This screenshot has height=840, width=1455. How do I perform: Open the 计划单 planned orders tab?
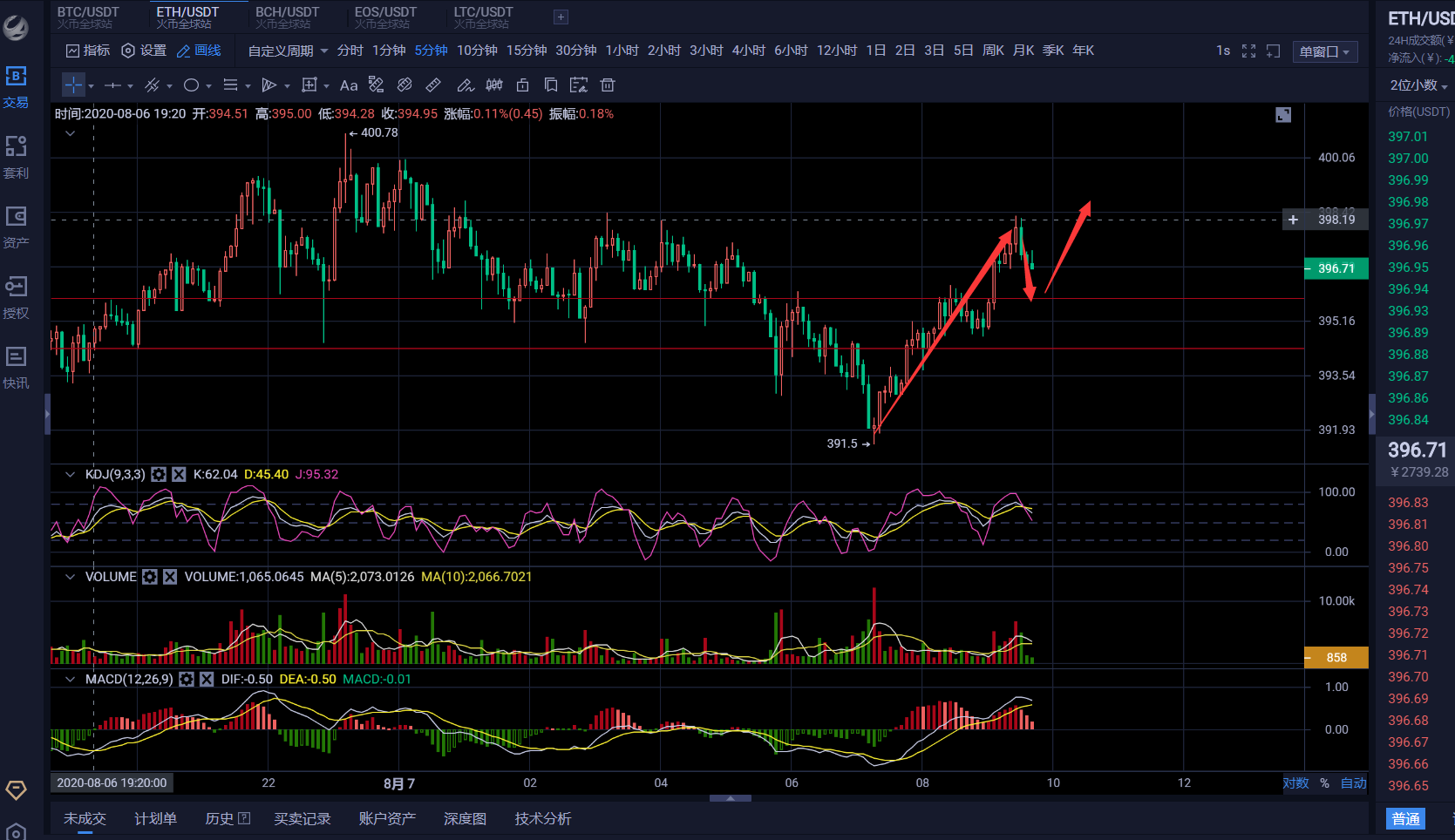[155, 819]
